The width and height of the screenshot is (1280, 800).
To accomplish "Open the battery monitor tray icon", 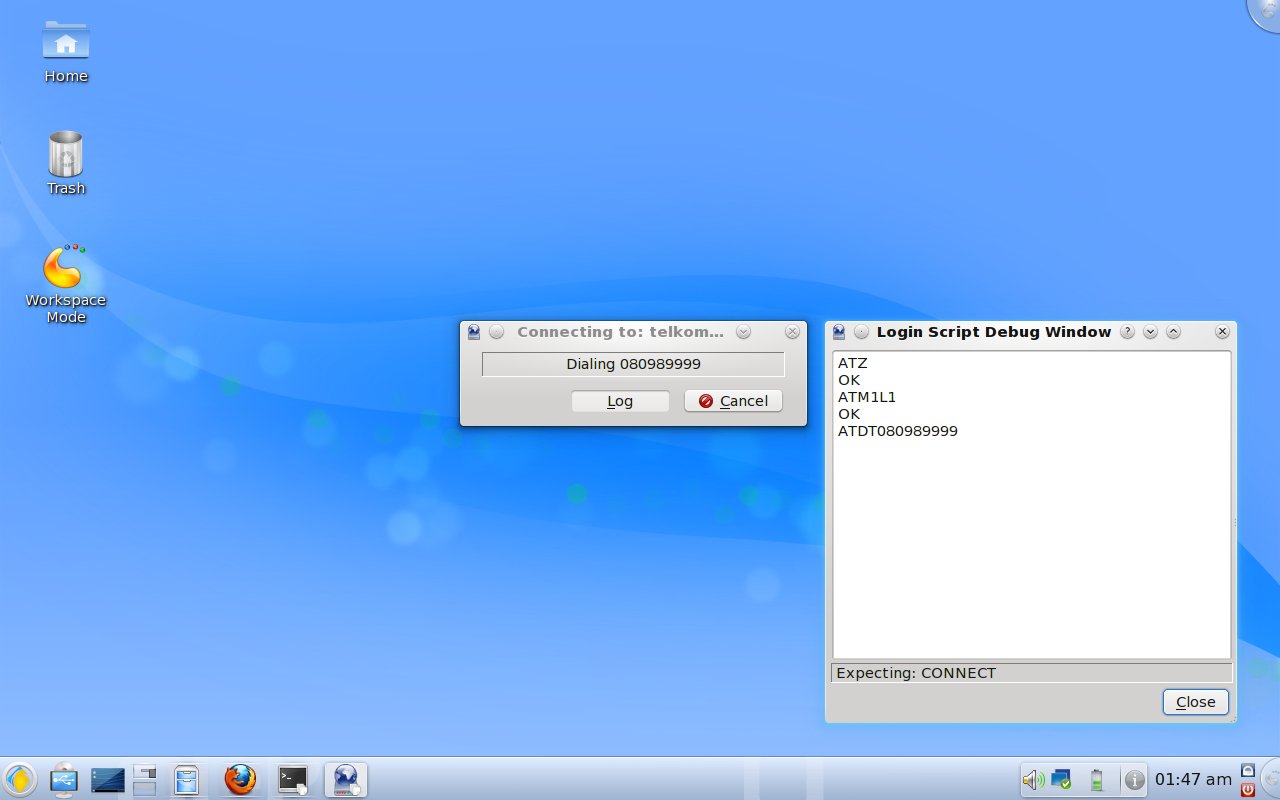I will [x=1097, y=780].
